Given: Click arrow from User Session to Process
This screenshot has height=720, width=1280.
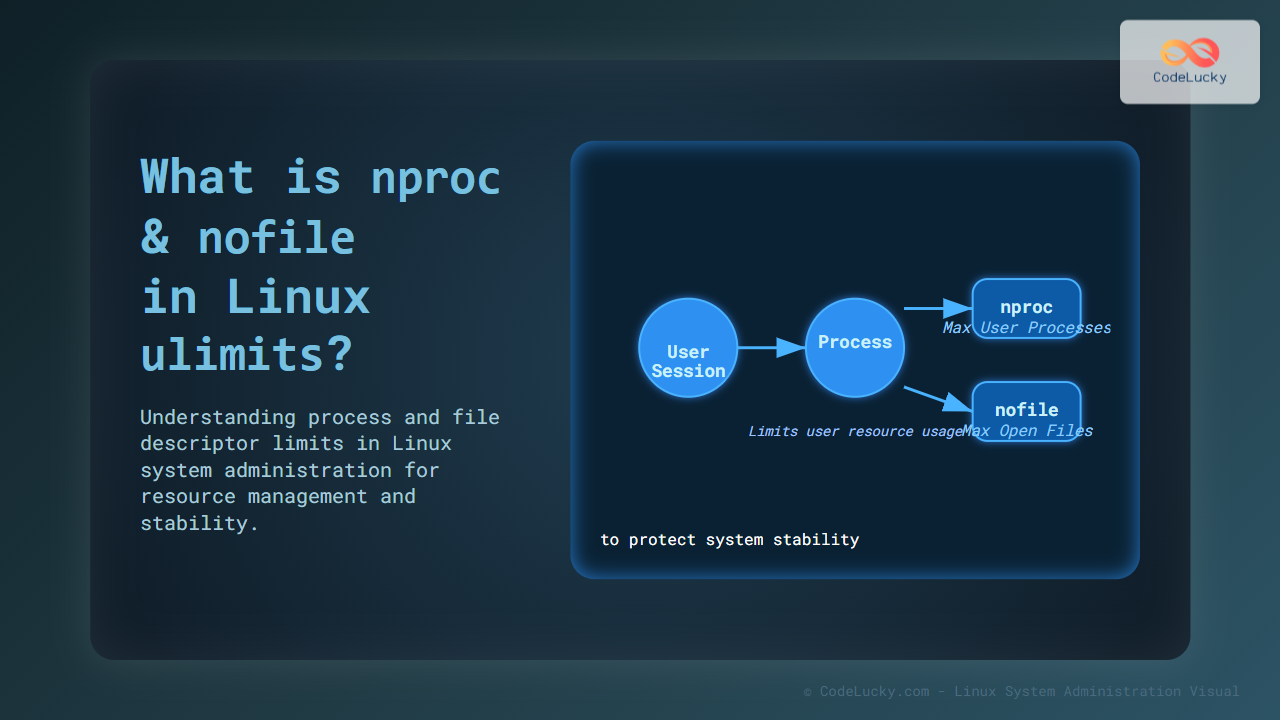Looking at the screenshot, I should [x=771, y=348].
